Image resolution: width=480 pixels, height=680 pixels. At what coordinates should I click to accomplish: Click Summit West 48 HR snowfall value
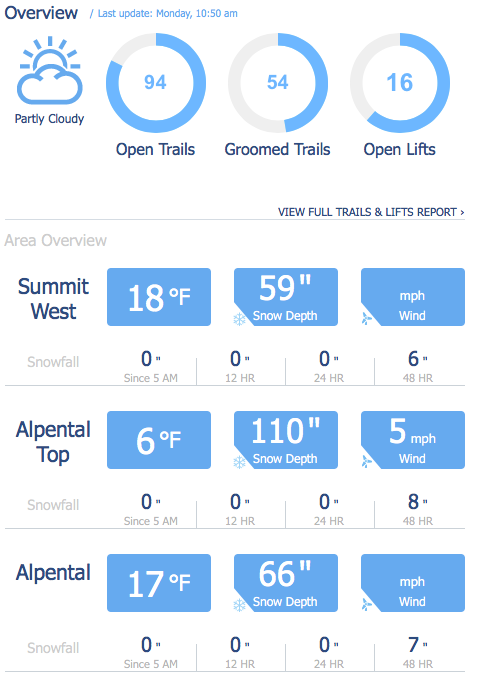tap(418, 360)
